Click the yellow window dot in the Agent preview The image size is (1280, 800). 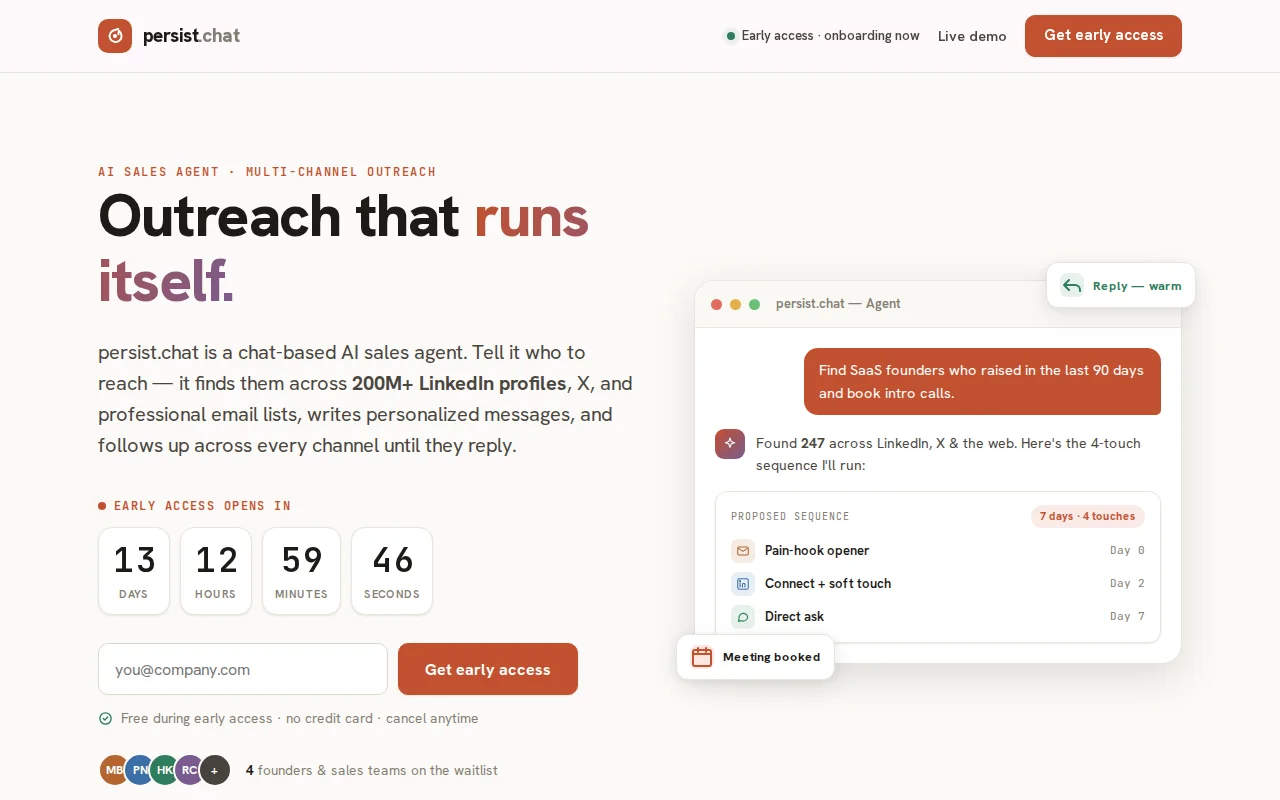(735, 304)
